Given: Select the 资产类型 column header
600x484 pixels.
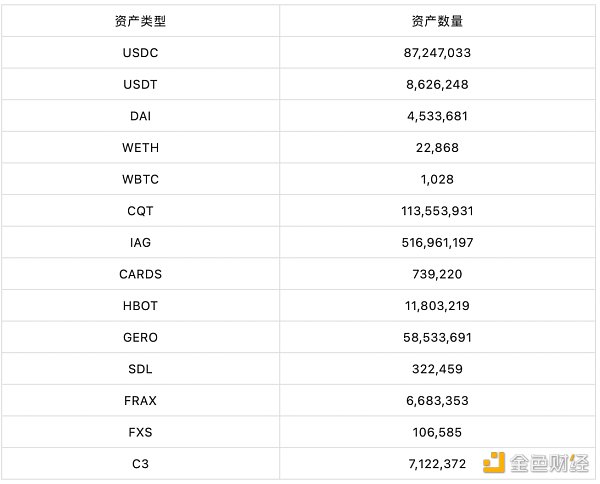Looking at the screenshot, I should (140, 21).
